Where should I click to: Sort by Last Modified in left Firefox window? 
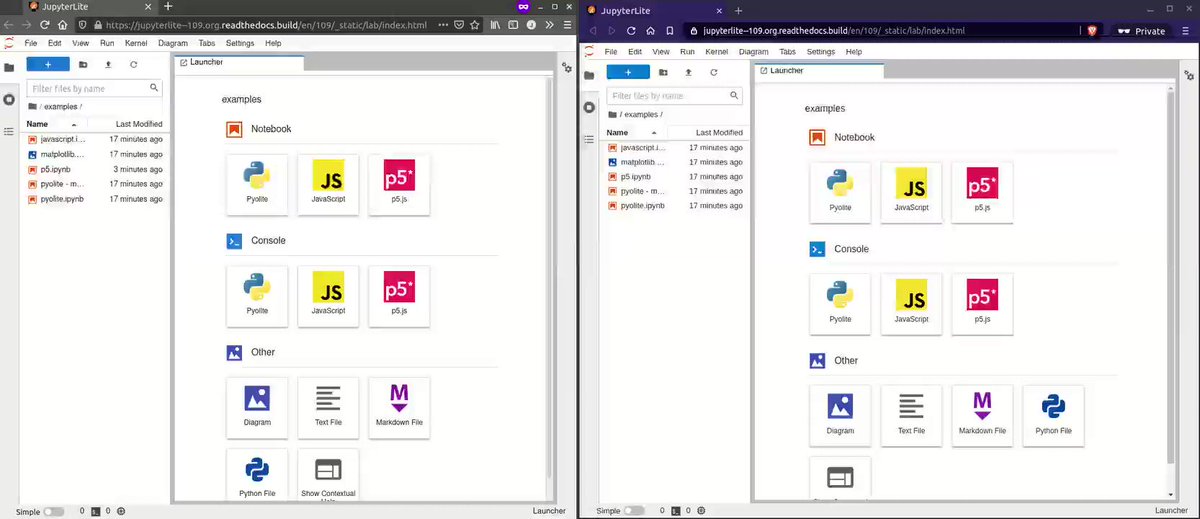pyautogui.click(x=126, y=124)
